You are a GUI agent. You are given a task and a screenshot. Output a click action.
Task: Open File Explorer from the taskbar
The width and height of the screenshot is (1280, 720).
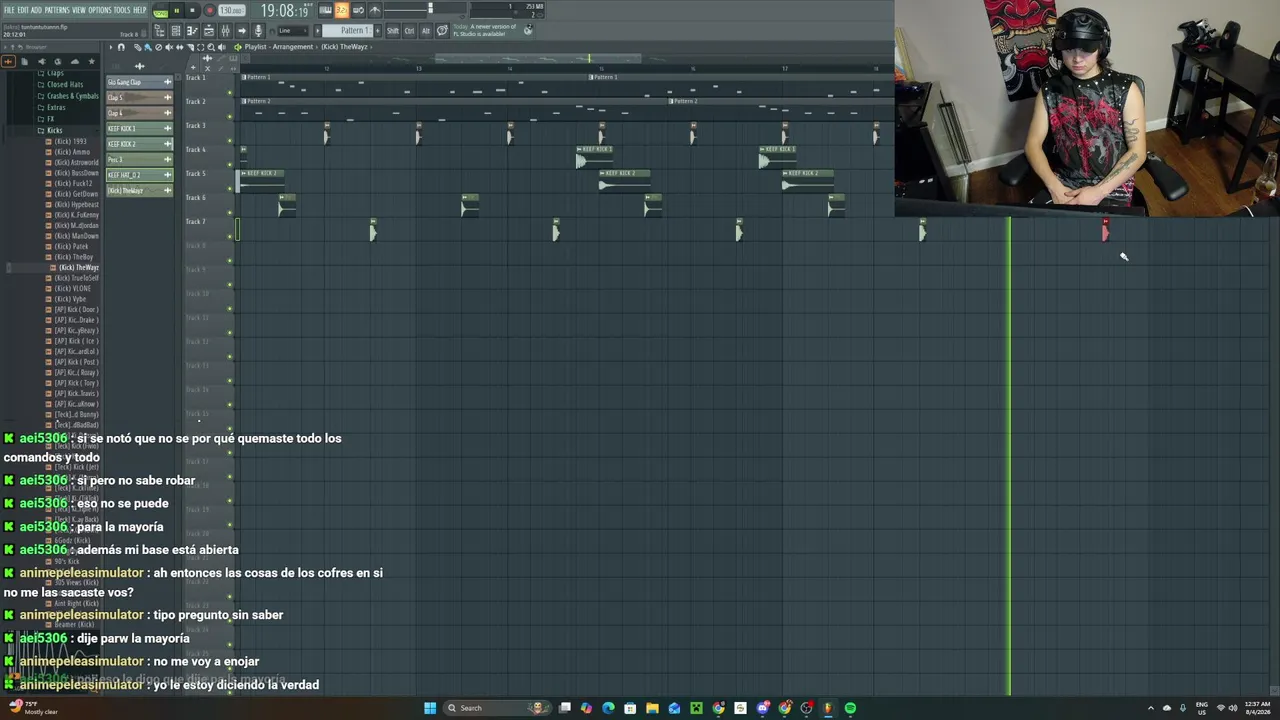[x=652, y=708]
